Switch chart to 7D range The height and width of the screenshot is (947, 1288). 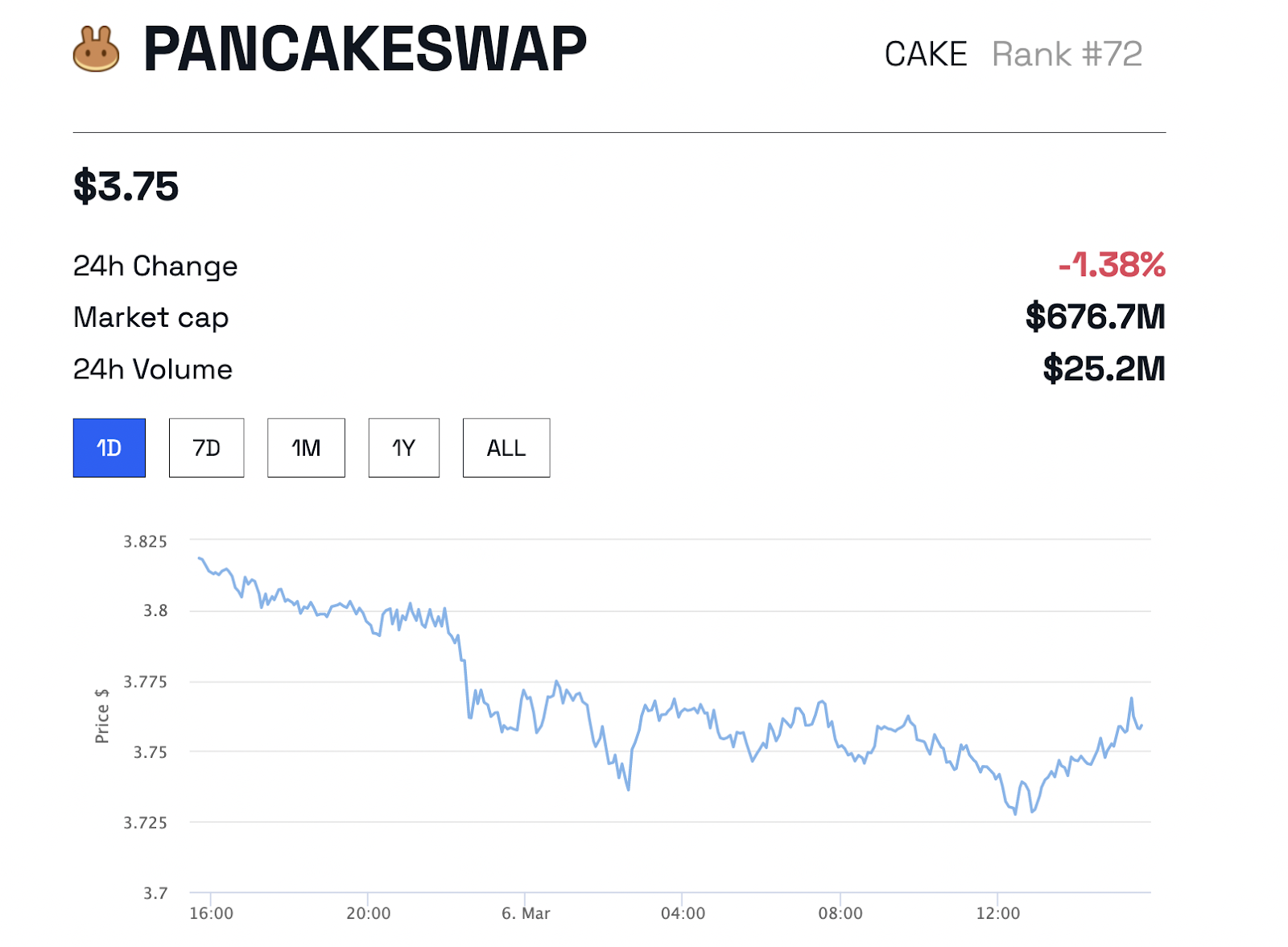pos(206,448)
